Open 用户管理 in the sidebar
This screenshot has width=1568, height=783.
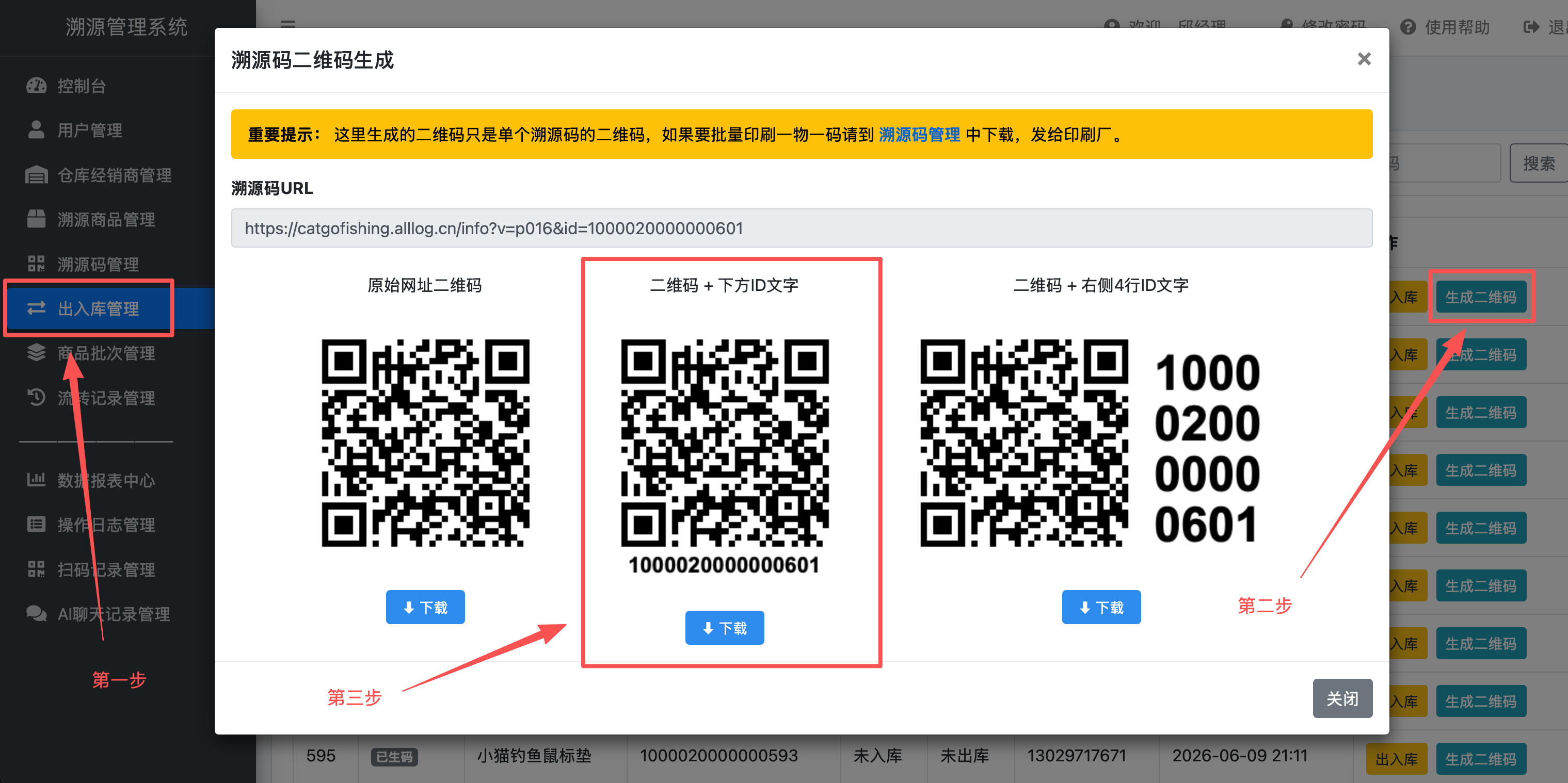[90, 130]
